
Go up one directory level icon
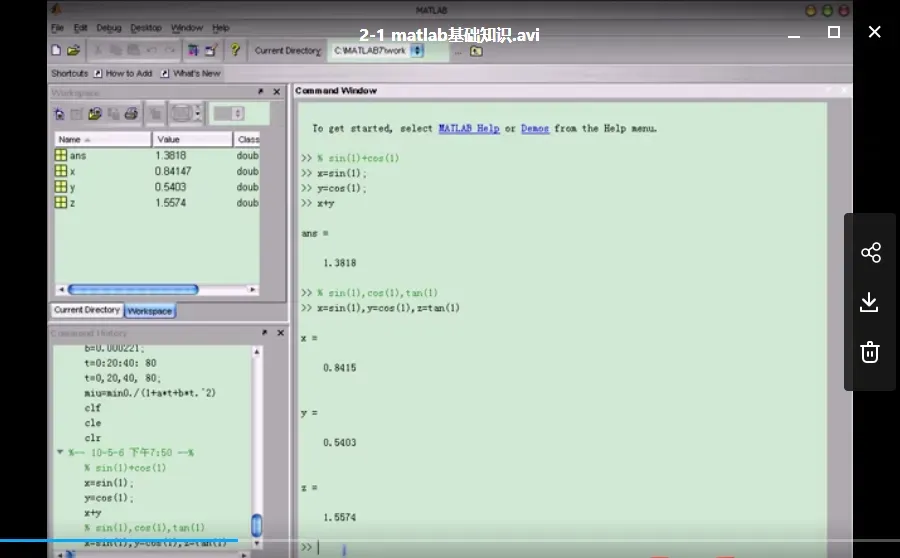click(x=476, y=51)
